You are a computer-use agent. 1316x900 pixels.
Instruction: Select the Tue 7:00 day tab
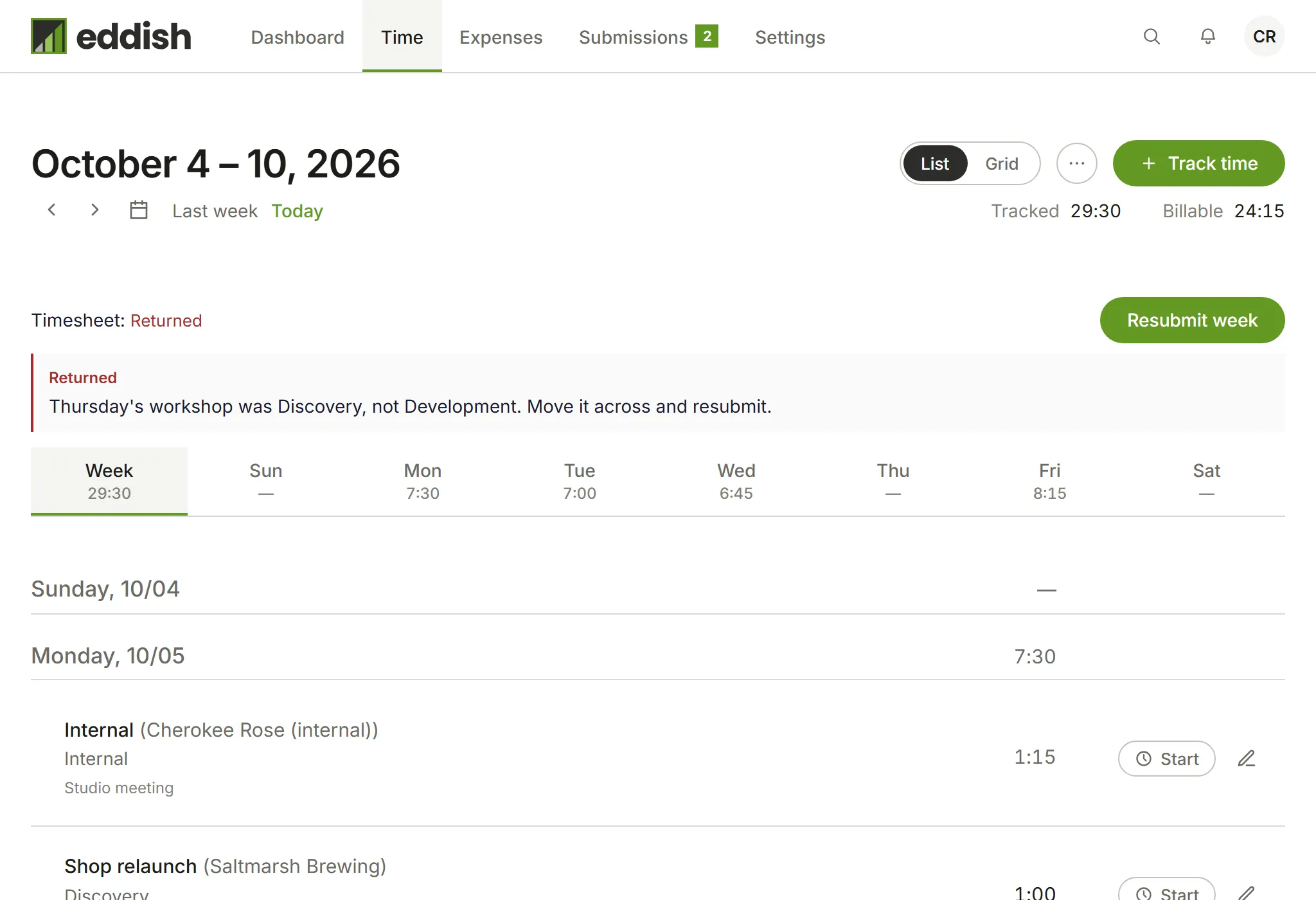pos(580,481)
